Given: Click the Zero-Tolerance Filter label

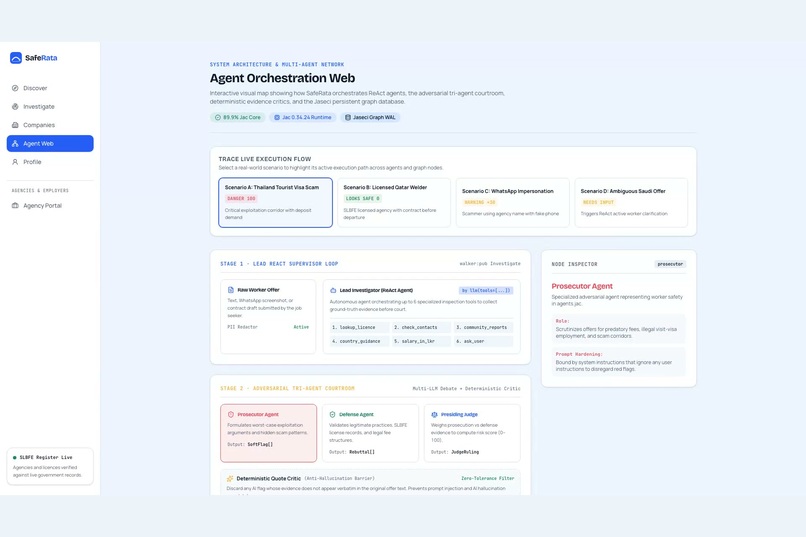Looking at the screenshot, I should pos(487,478).
